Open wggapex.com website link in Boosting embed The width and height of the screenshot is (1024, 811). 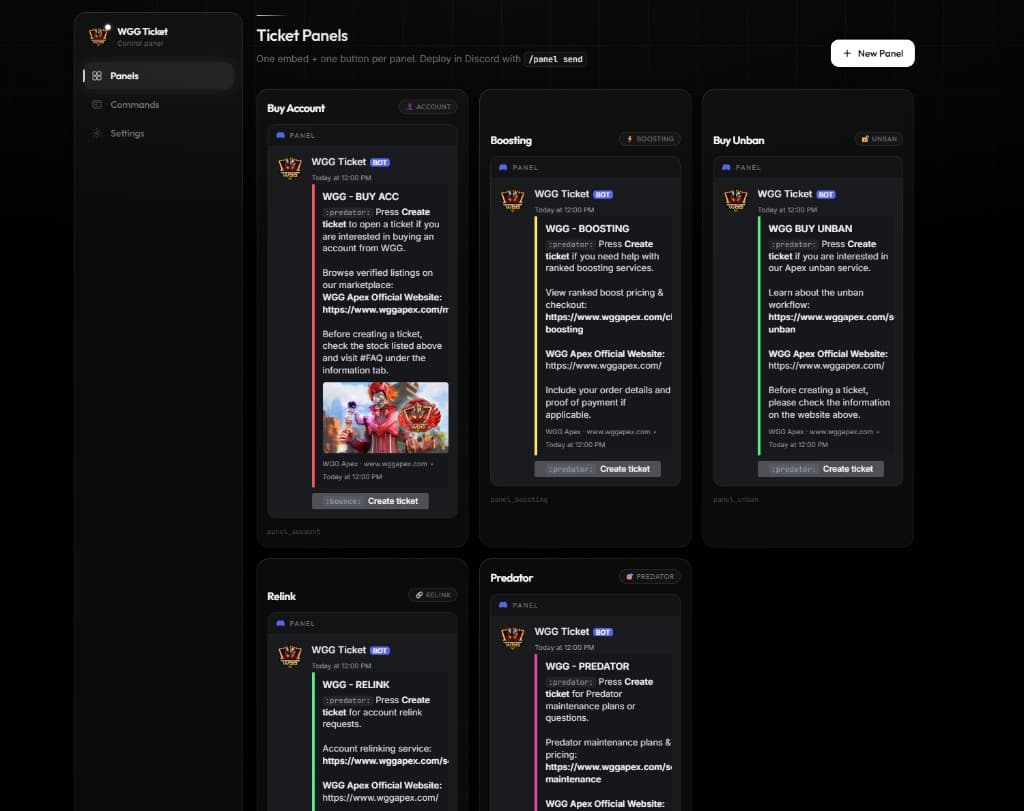point(603,366)
